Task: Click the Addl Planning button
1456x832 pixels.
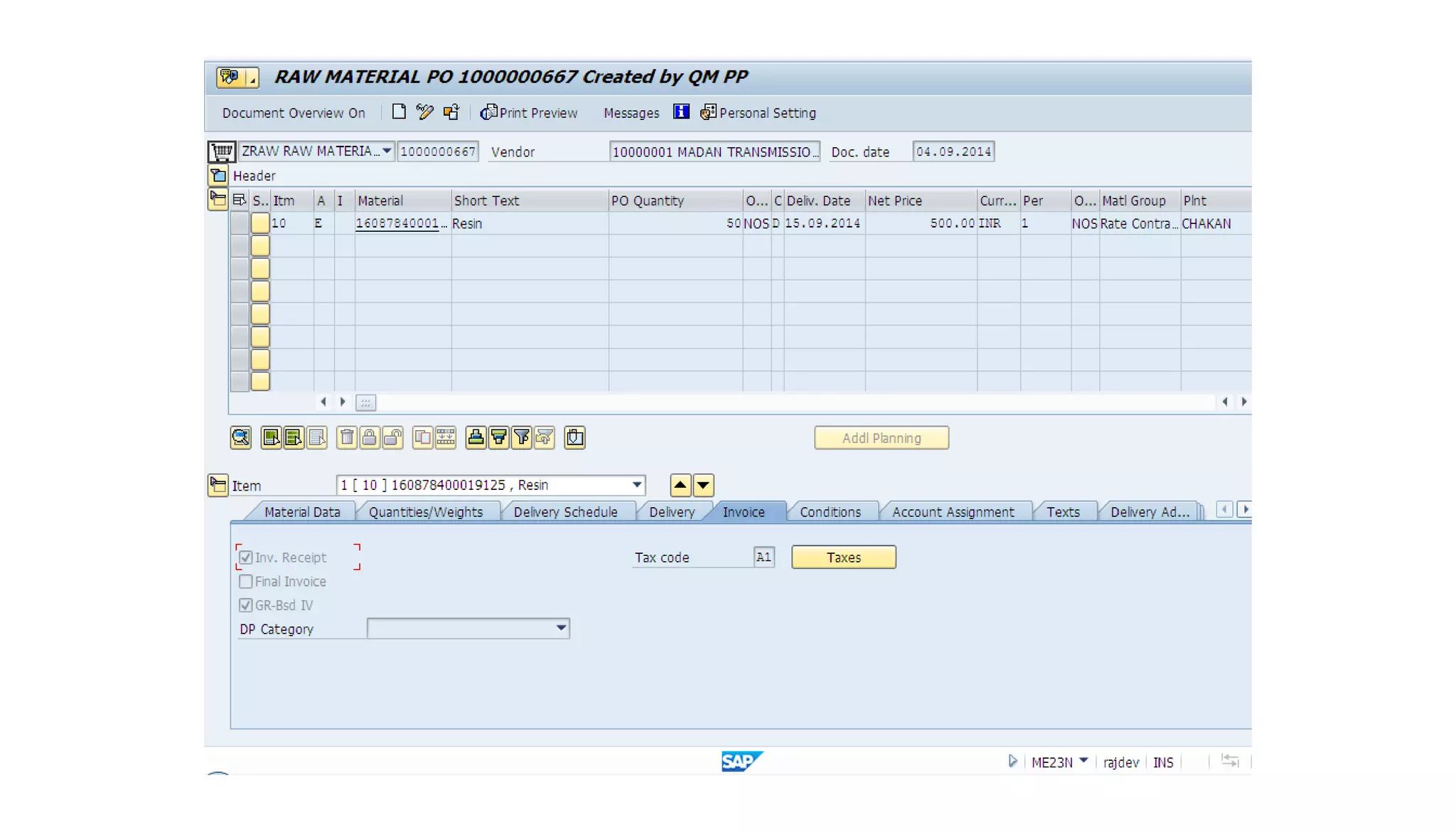Action: [882, 438]
